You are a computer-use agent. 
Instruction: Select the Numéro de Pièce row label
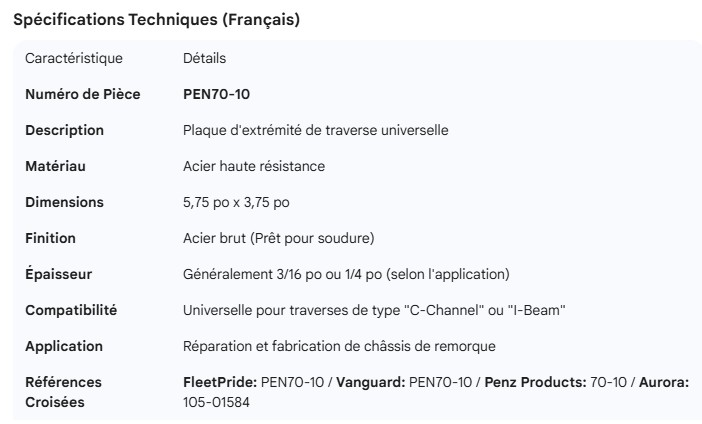pyautogui.click(x=82, y=94)
